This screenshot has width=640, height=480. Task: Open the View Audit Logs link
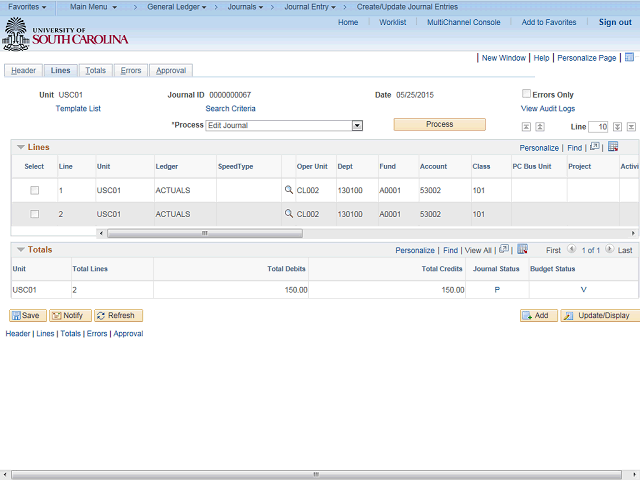(548, 109)
